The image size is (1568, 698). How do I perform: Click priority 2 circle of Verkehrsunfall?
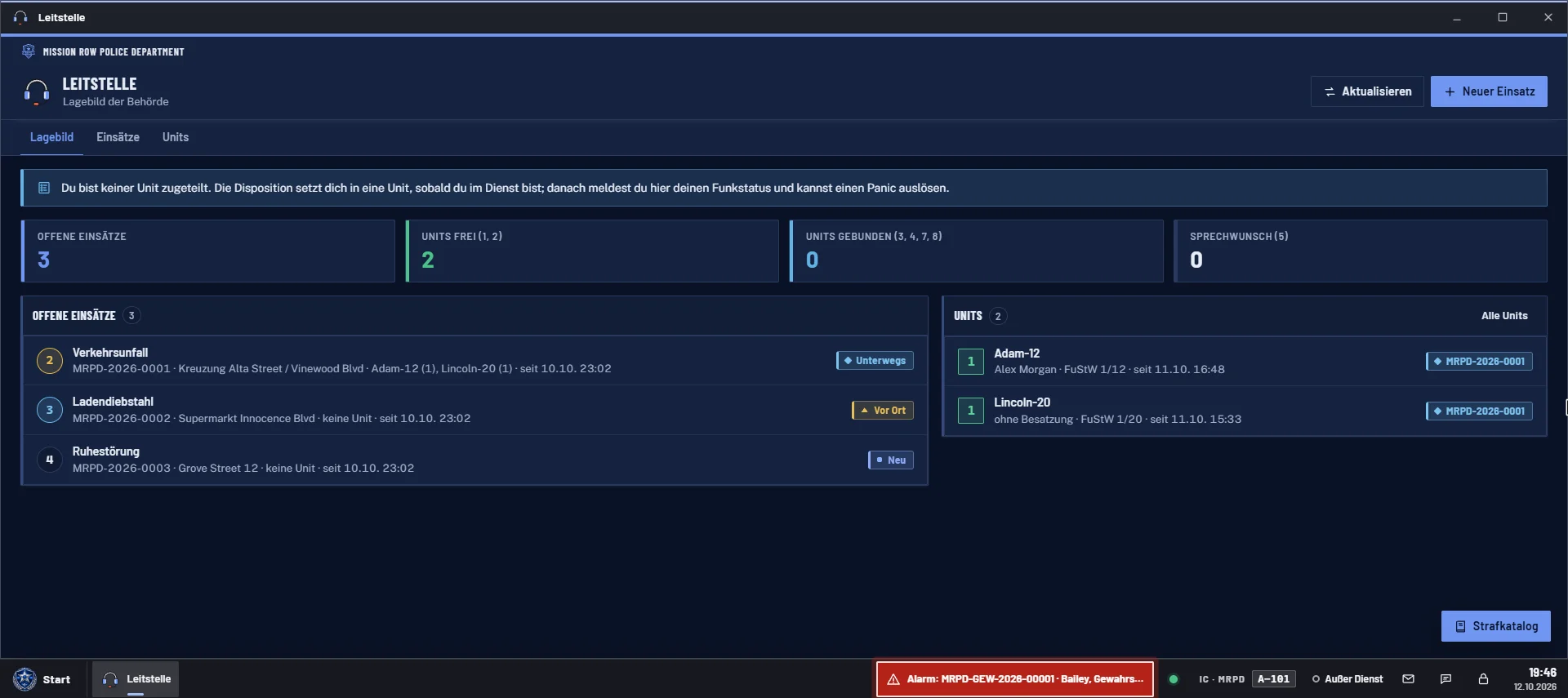click(50, 360)
